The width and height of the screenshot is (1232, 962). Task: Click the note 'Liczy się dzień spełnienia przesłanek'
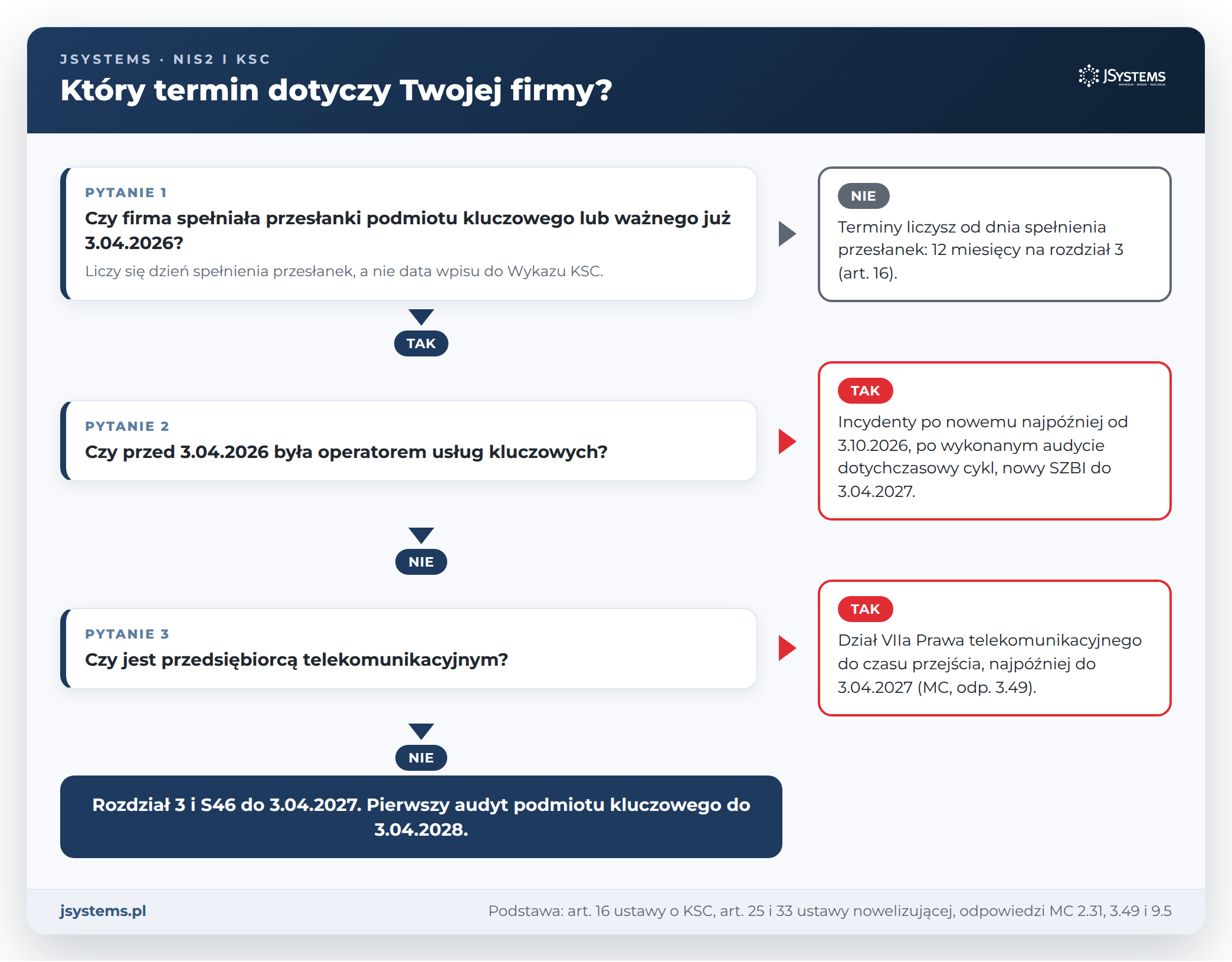click(x=344, y=271)
